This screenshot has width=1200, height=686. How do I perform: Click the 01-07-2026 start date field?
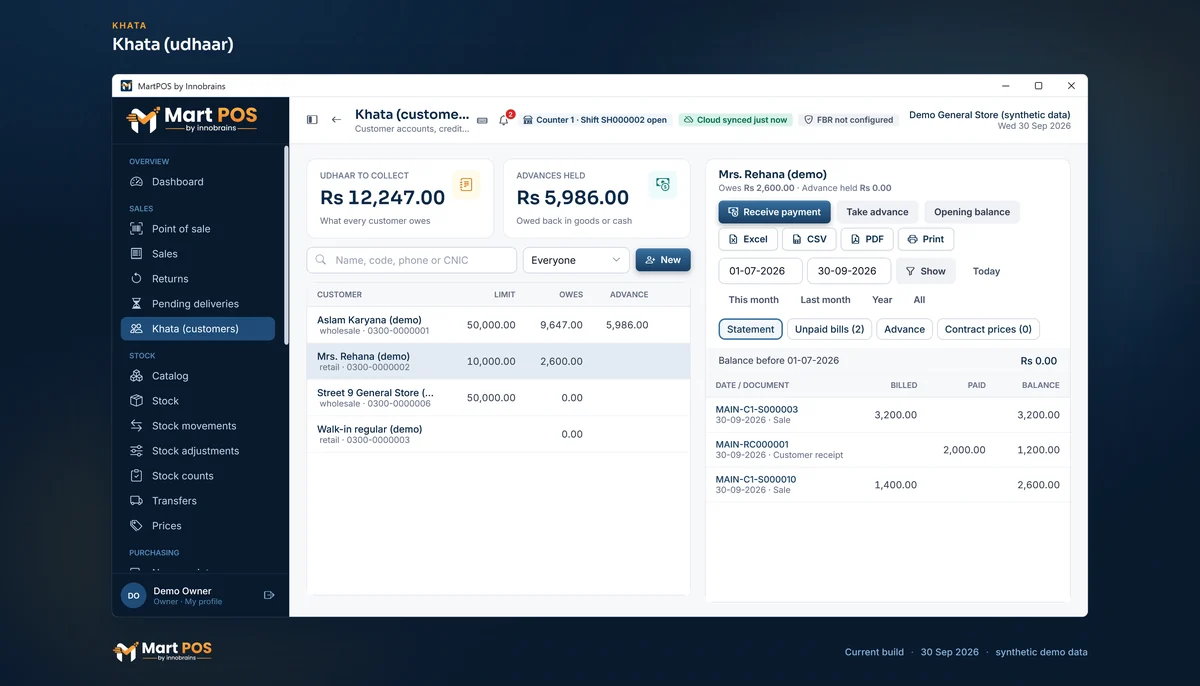tap(760, 271)
